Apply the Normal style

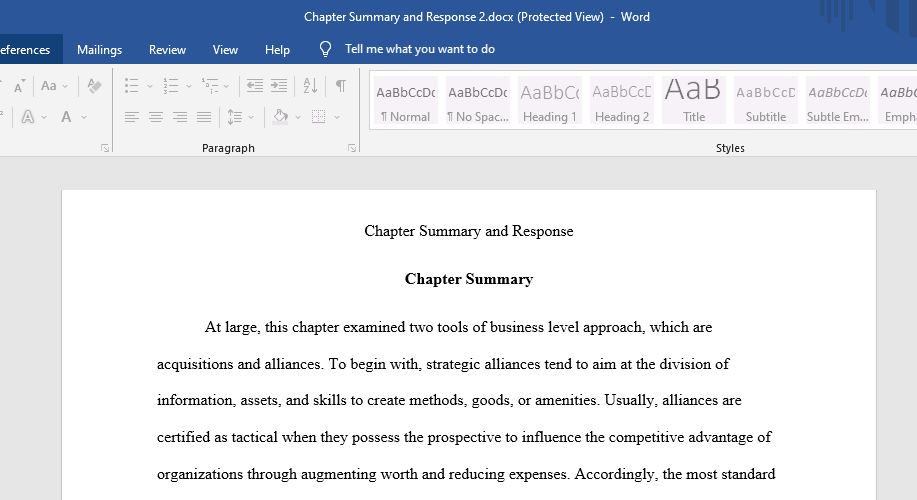[405, 101]
